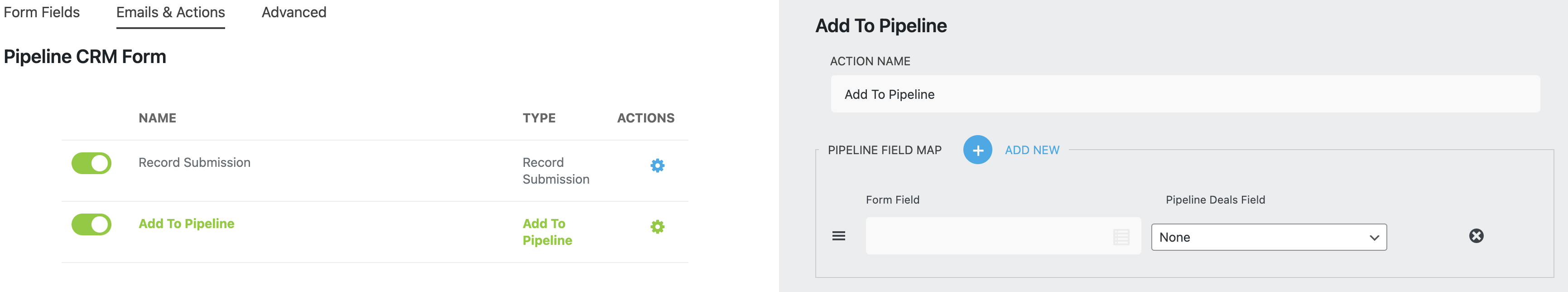Disable the Record Submission action toggle
The height and width of the screenshot is (292, 1568).
(91, 163)
